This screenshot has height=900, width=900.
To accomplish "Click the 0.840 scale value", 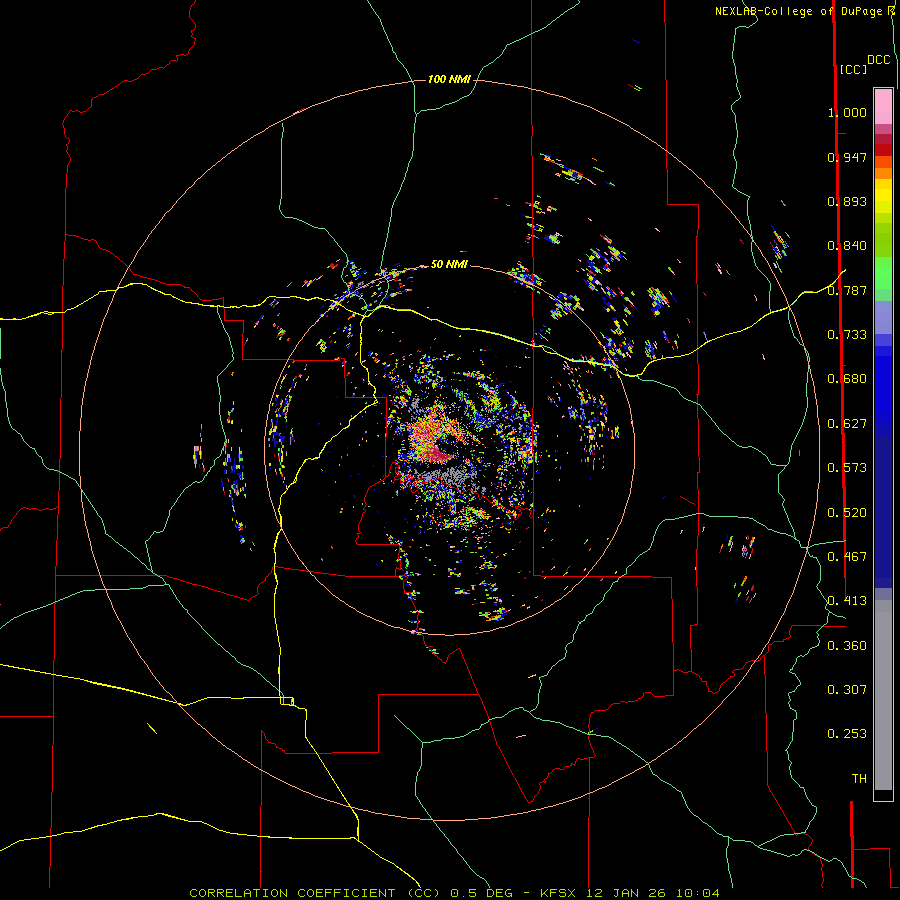I will click(x=847, y=246).
